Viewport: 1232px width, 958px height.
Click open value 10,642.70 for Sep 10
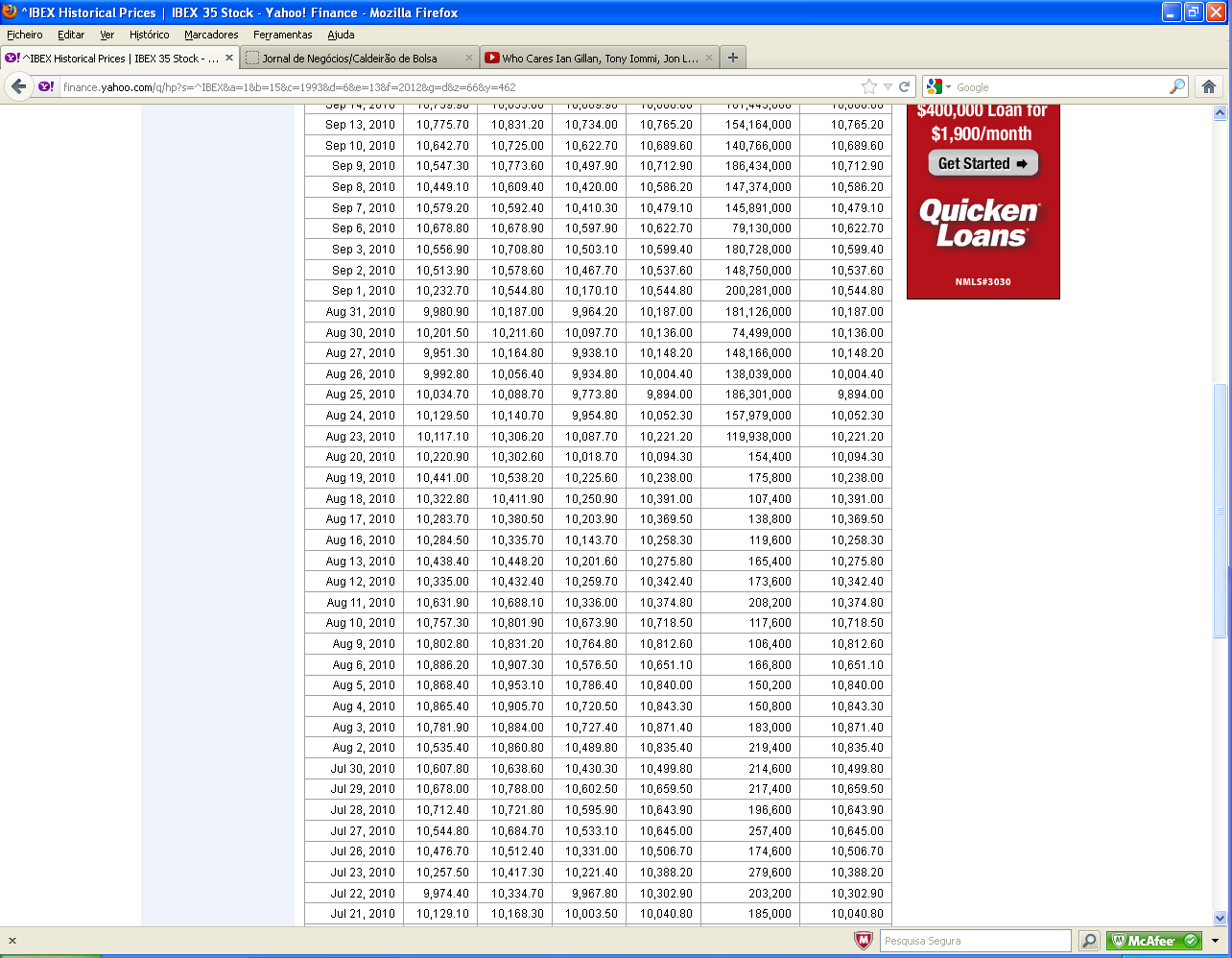pyautogui.click(x=440, y=146)
